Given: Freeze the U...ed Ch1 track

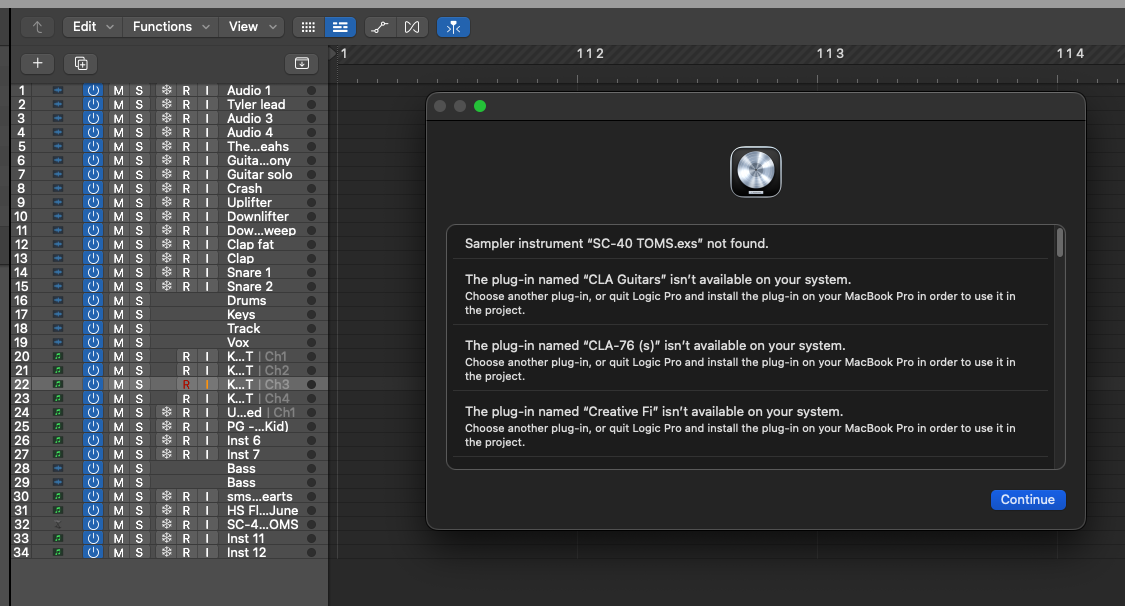Looking at the screenshot, I should [166, 412].
